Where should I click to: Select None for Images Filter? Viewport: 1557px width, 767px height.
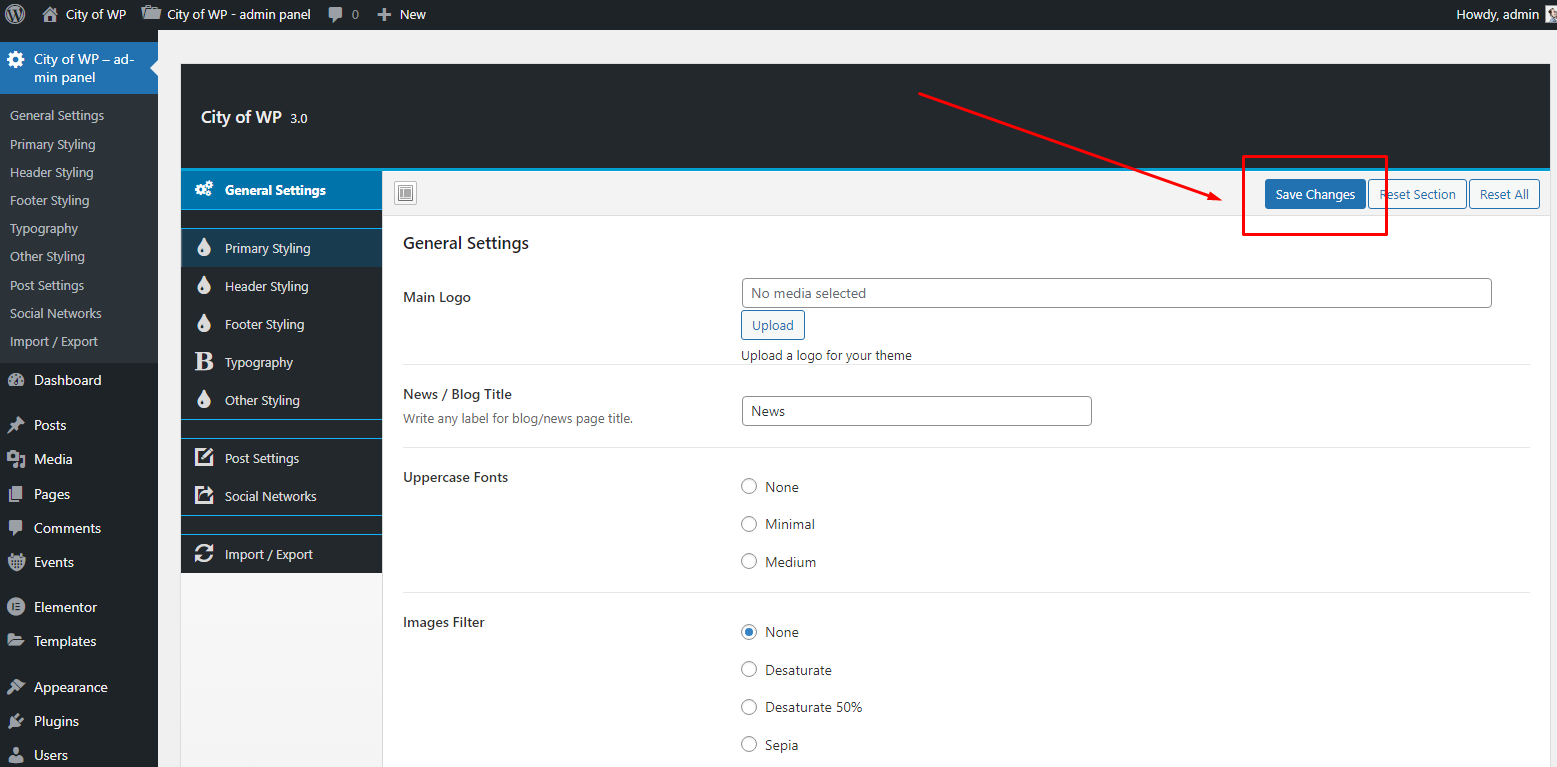[749, 632]
